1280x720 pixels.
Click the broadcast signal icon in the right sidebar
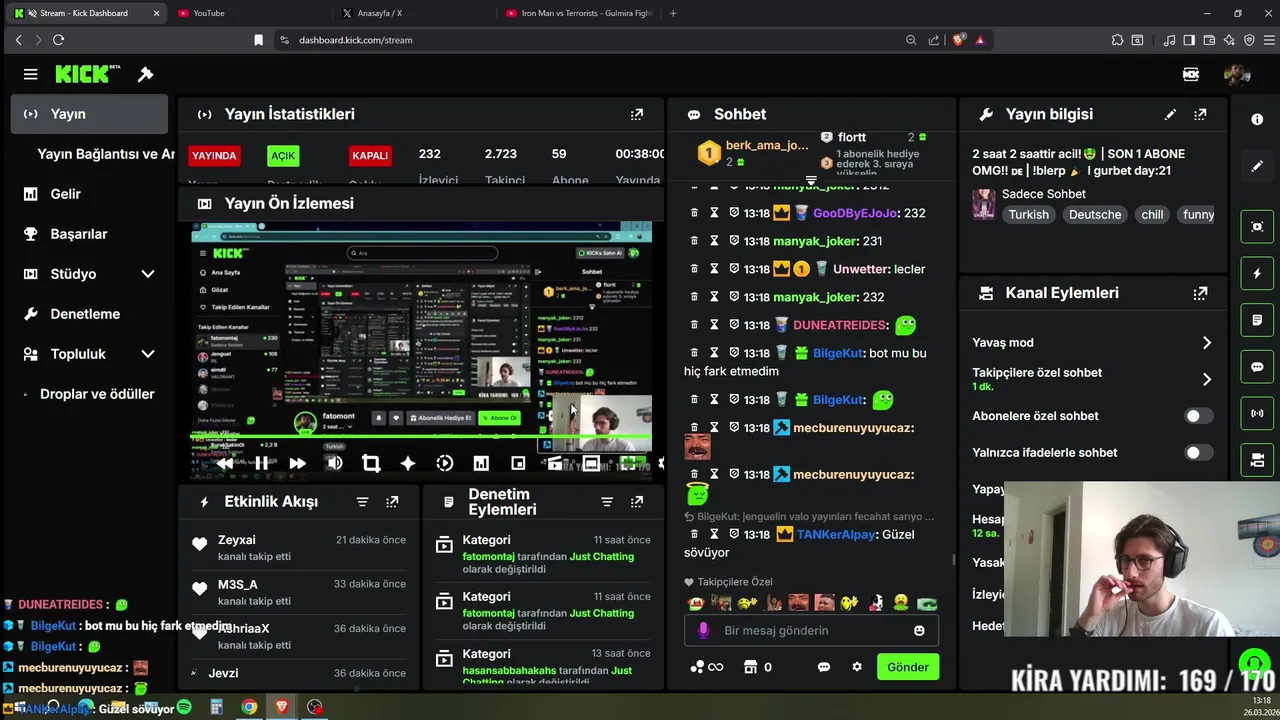click(x=1257, y=413)
